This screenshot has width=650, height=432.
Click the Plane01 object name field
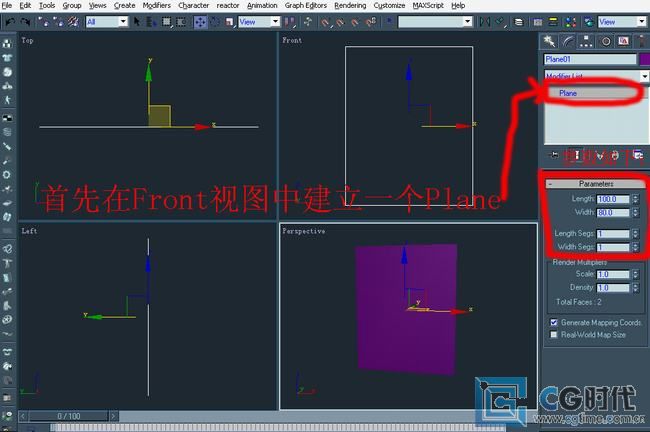point(590,59)
